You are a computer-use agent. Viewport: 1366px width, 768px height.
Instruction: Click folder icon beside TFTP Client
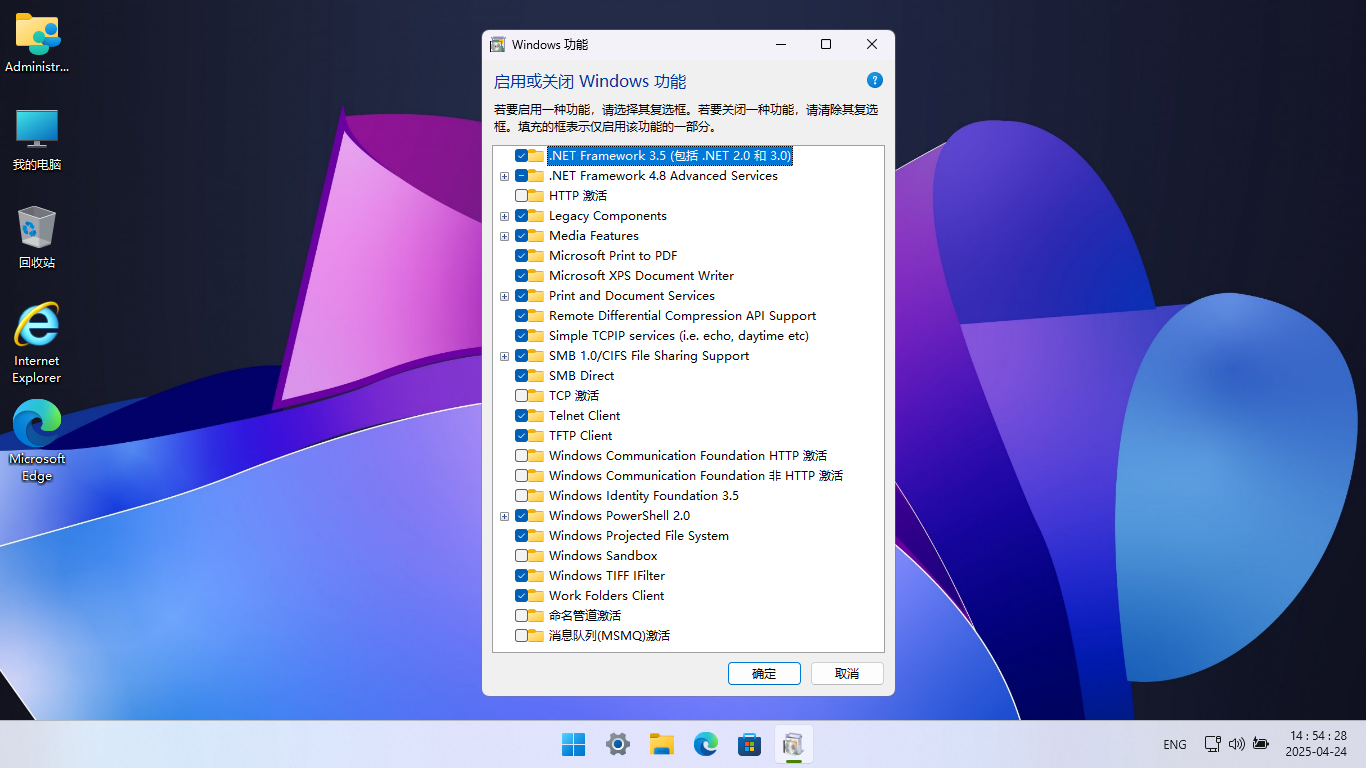(x=537, y=435)
